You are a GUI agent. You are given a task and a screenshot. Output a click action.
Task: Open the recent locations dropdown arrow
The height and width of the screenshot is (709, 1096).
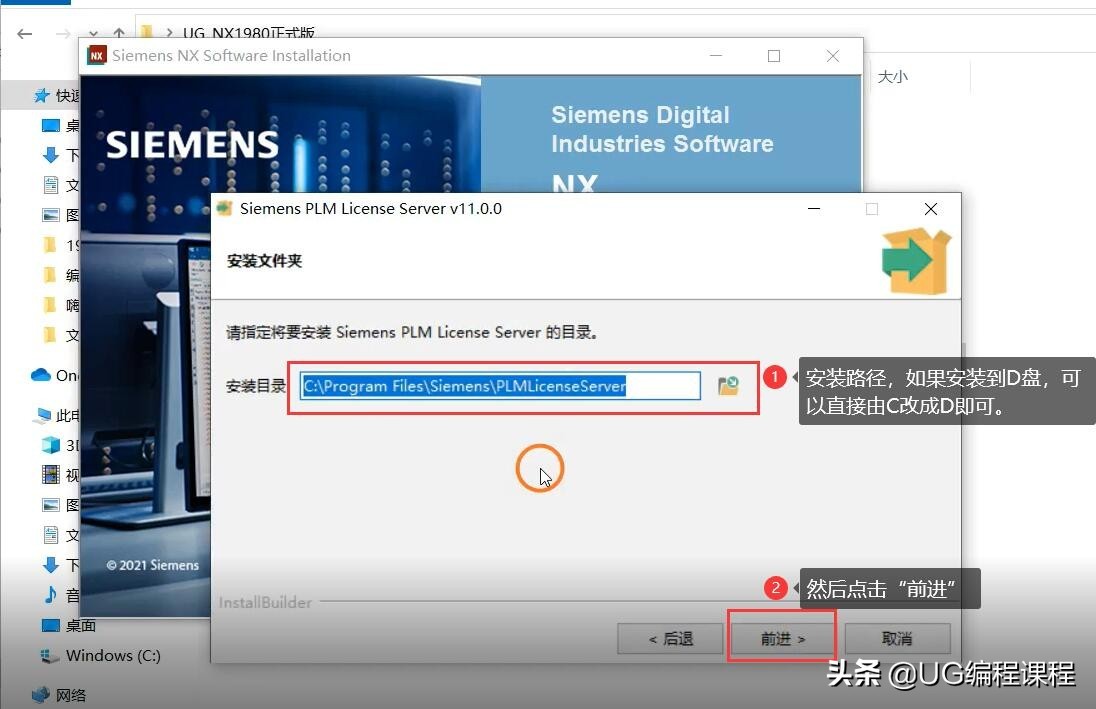tap(92, 33)
